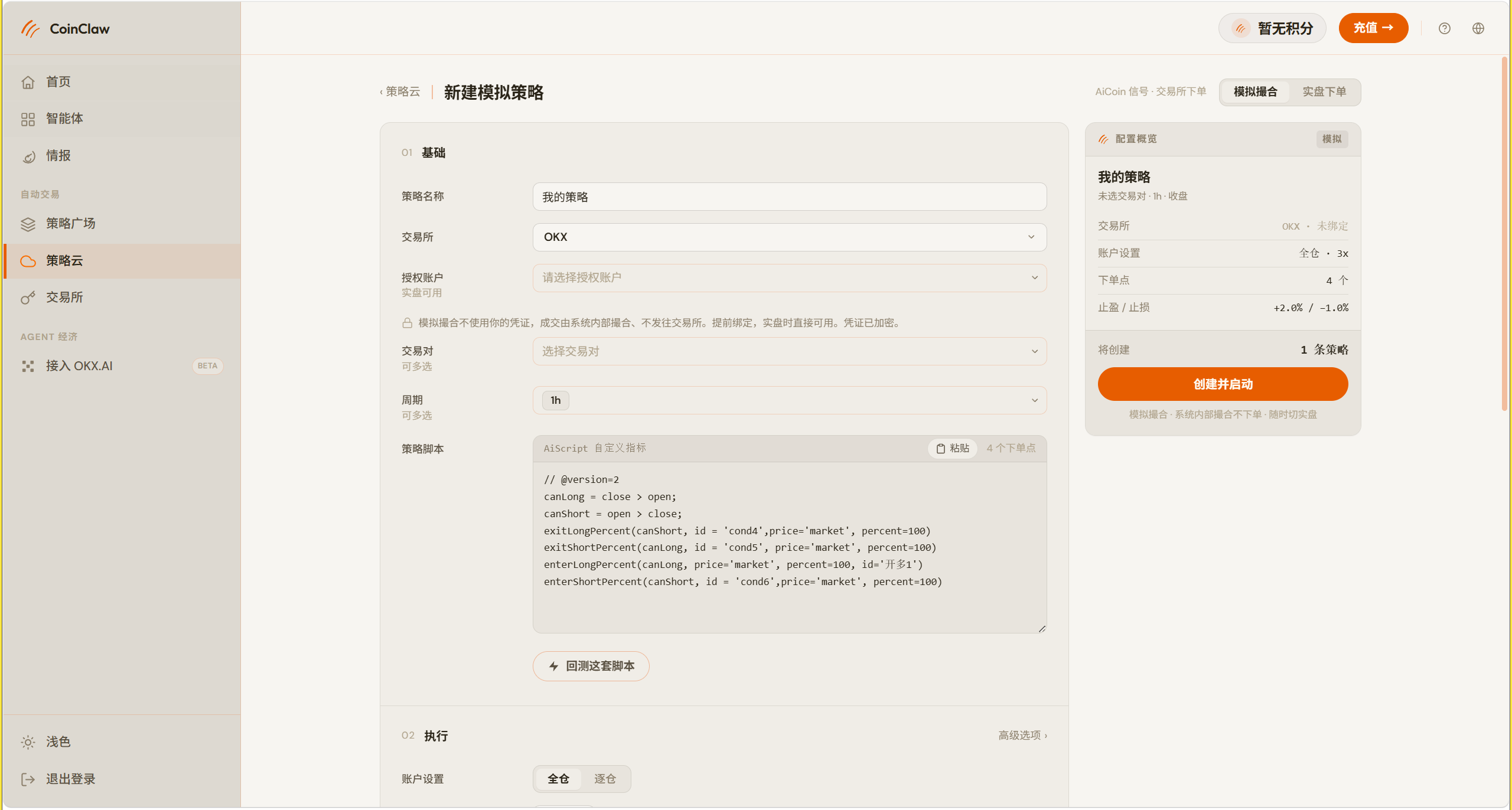The height and width of the screenshot is (810, 1512).
Task: Open 交易所 in sidebar
Action: point(122,298)
